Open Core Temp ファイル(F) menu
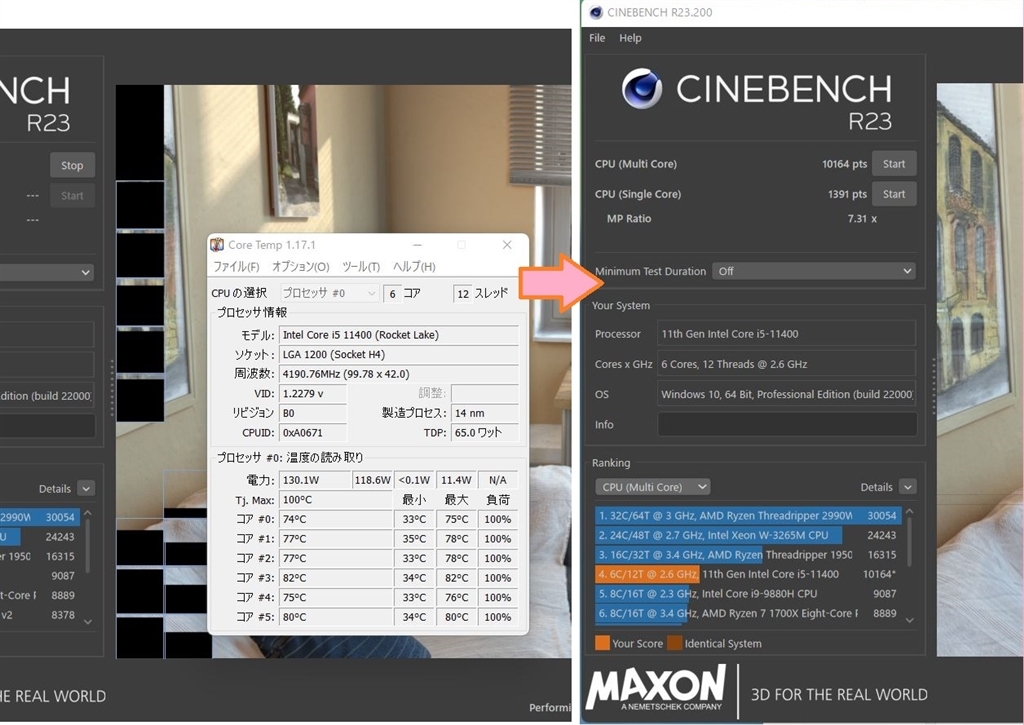The height and width of the screenshot is (725, 1024). click(x=236, y=266)
